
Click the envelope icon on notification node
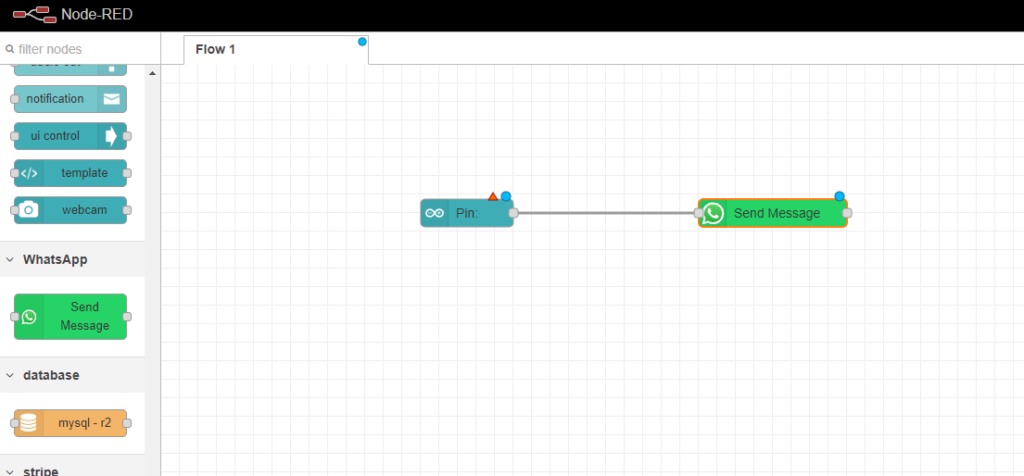pyautogui.click(x=111, y=99)
